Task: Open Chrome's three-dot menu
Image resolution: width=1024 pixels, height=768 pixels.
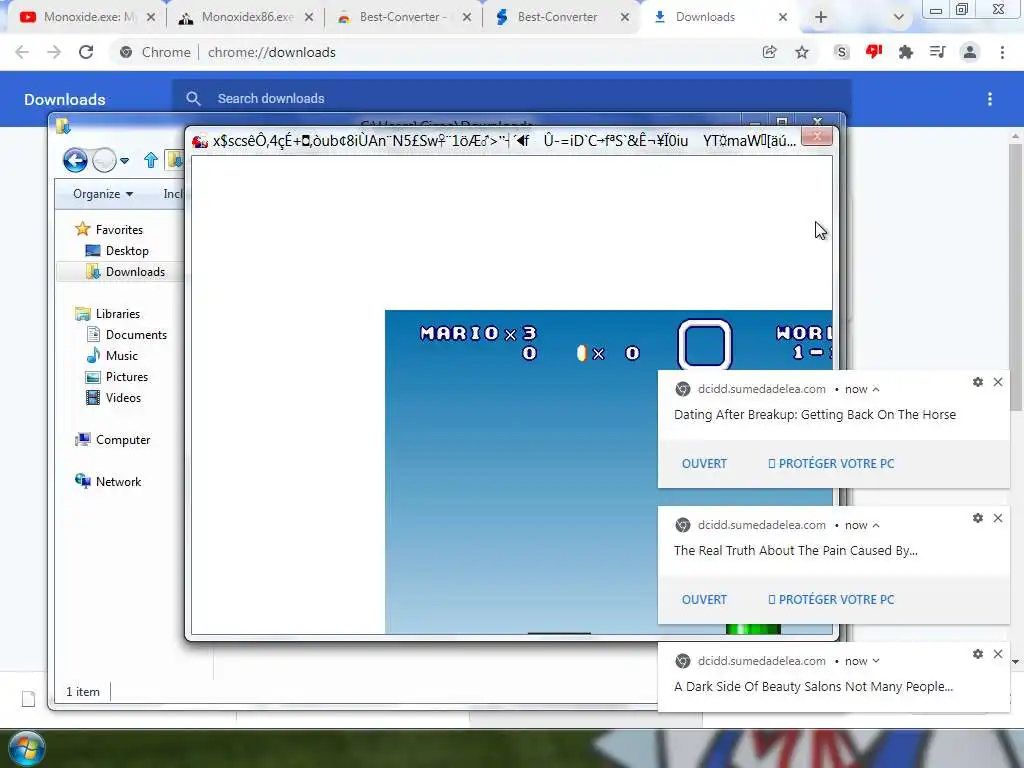Action: pos(1002,52)
